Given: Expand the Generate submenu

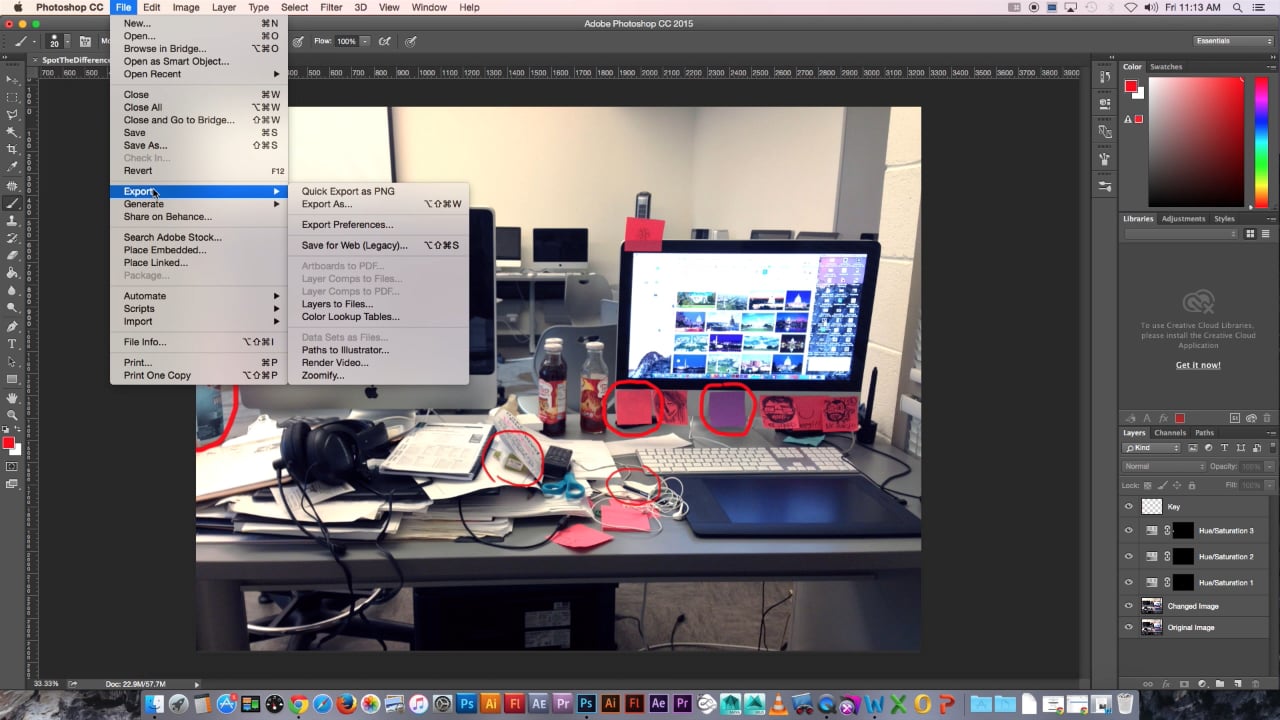Looking at the screenshot, I should point(199,204).
